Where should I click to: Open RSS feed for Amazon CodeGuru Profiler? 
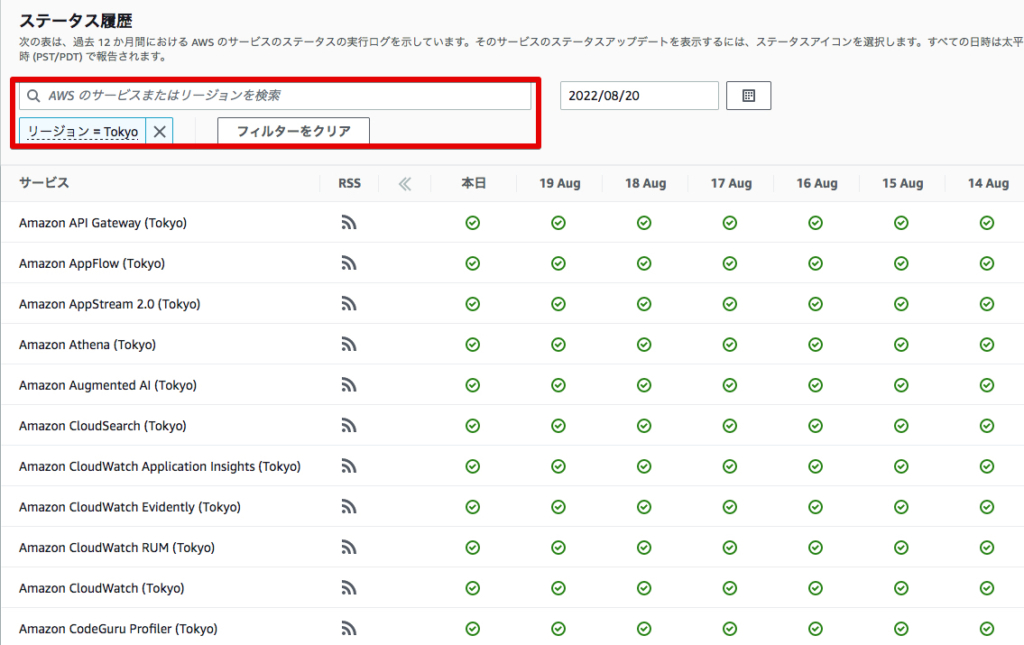(x=349, y=628)
